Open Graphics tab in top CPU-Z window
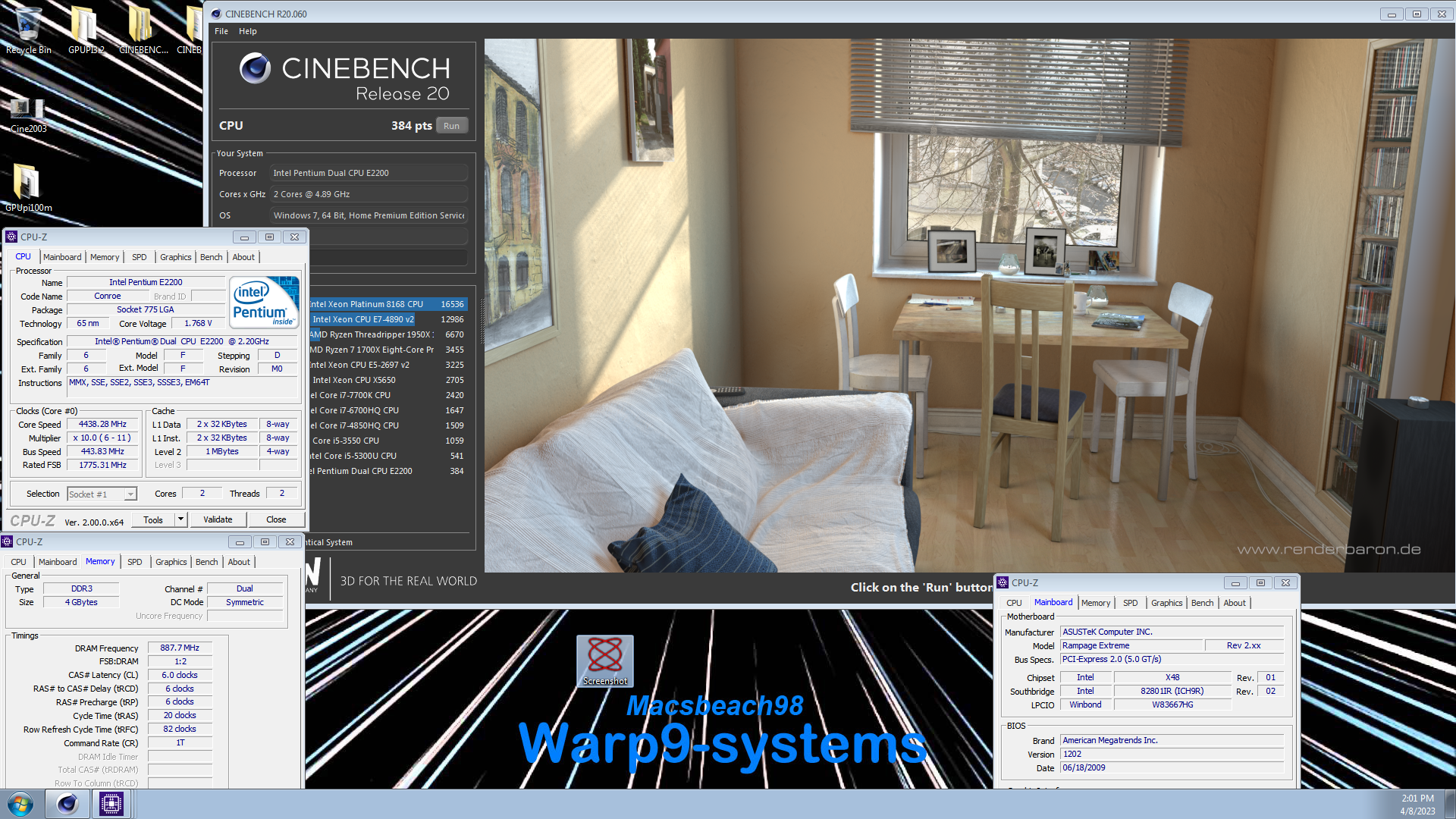 (x=176, y=257)
